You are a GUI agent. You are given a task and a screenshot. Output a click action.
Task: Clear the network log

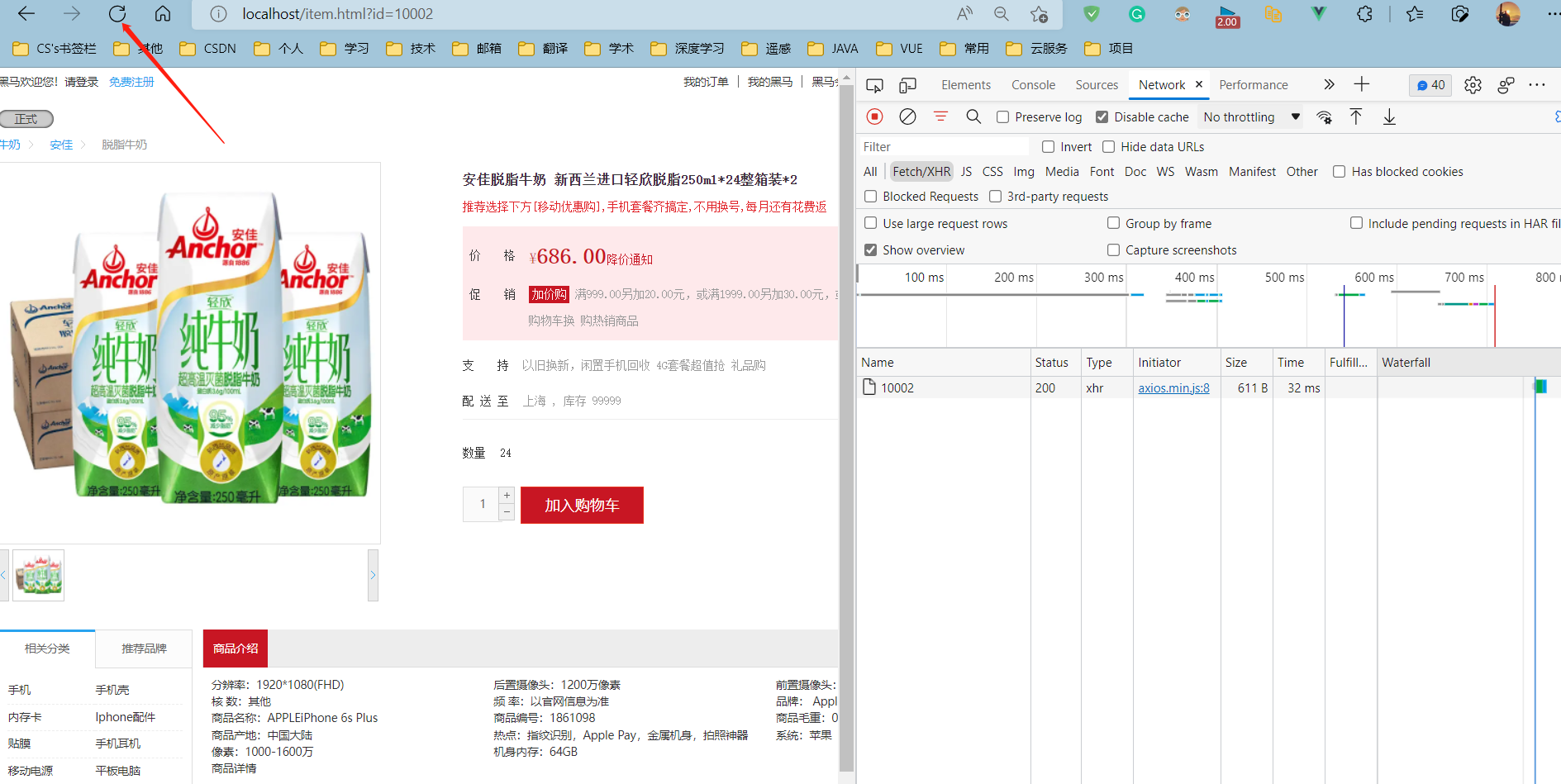907,117
